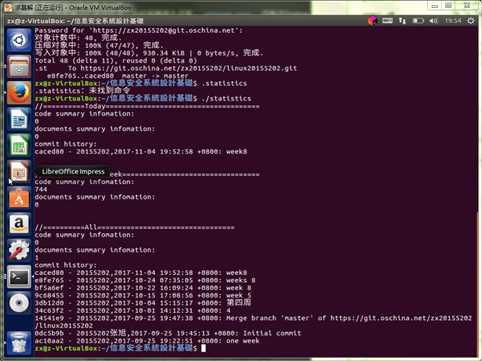Launch LibreOffice Impress presentation app

pyautogui.click(x=19, y=172)
